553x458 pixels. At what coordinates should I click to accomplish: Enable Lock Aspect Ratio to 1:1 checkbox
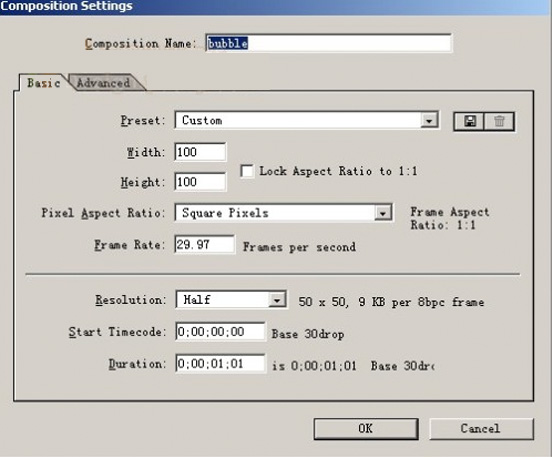[247, 171]
